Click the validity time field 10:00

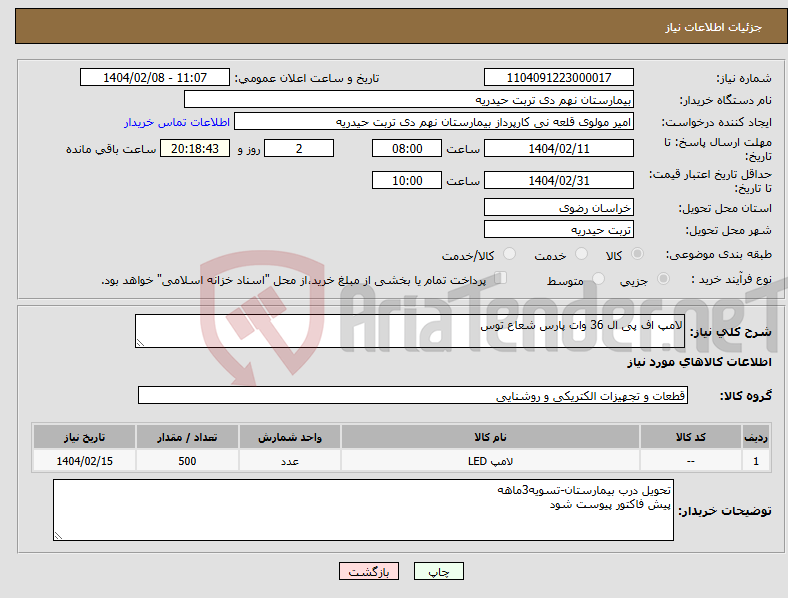coord(407,180)
